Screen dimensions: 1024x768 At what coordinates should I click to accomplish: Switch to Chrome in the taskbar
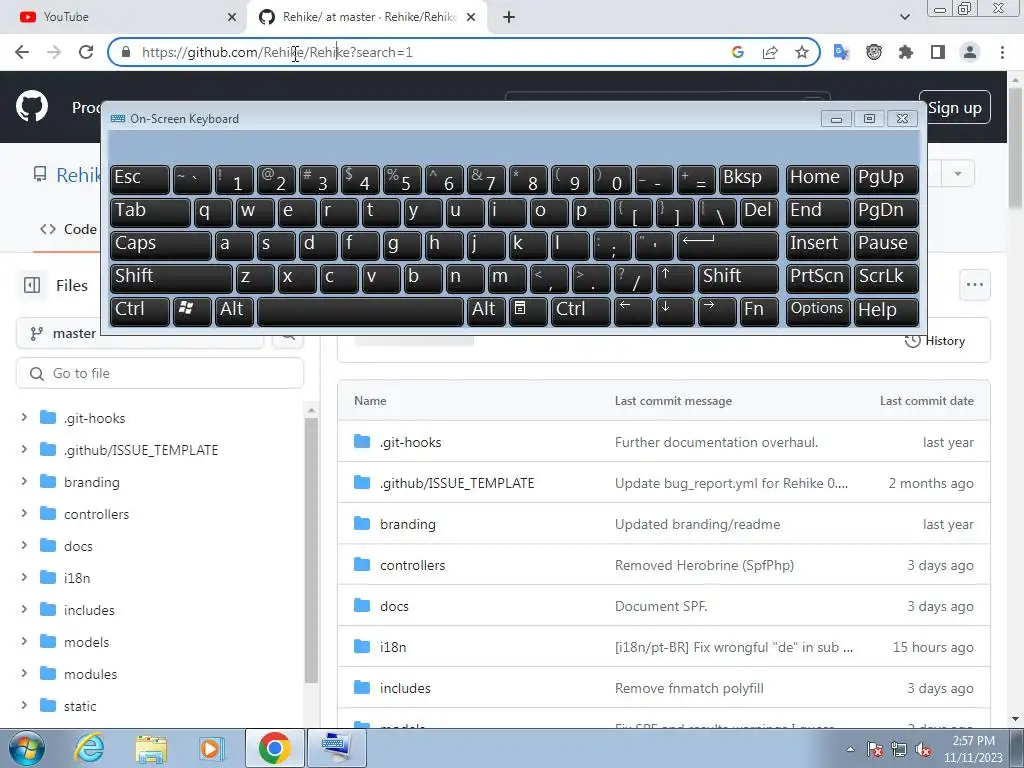click(274, 748)
